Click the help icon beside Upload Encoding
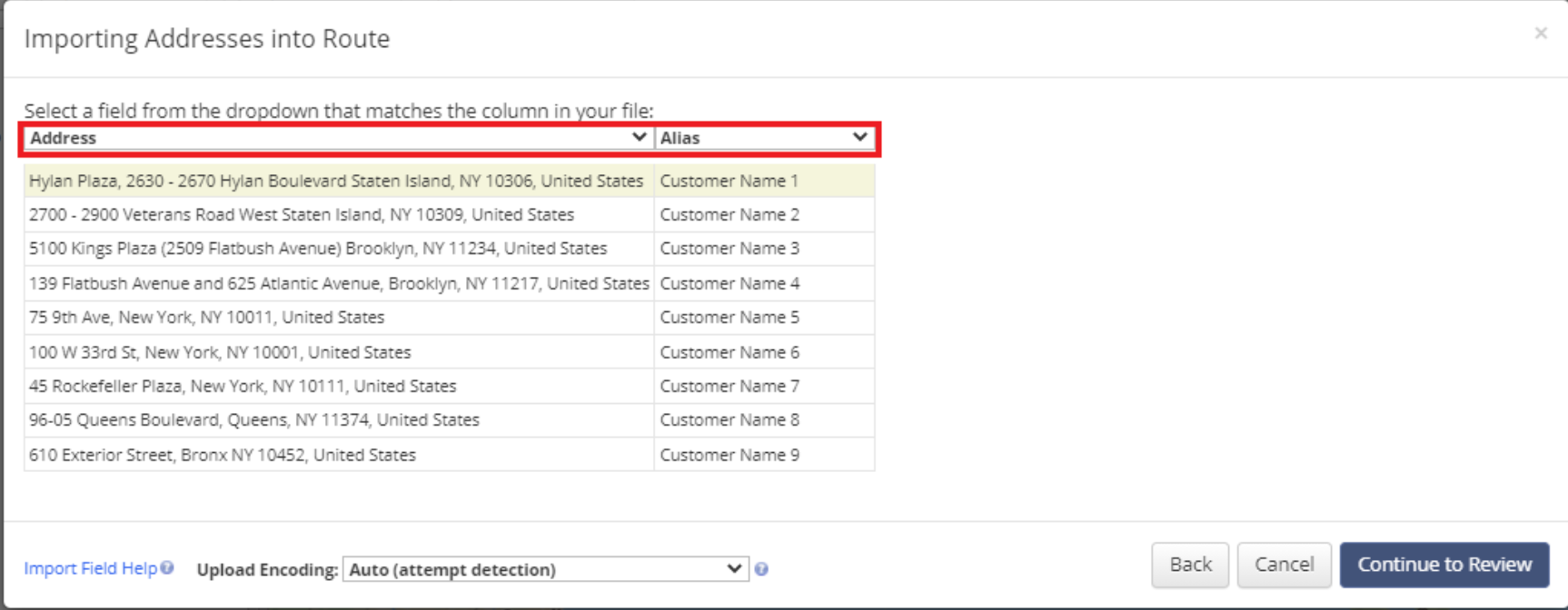The height and width of the screenshot is (610, 1568). coord(761,569)
